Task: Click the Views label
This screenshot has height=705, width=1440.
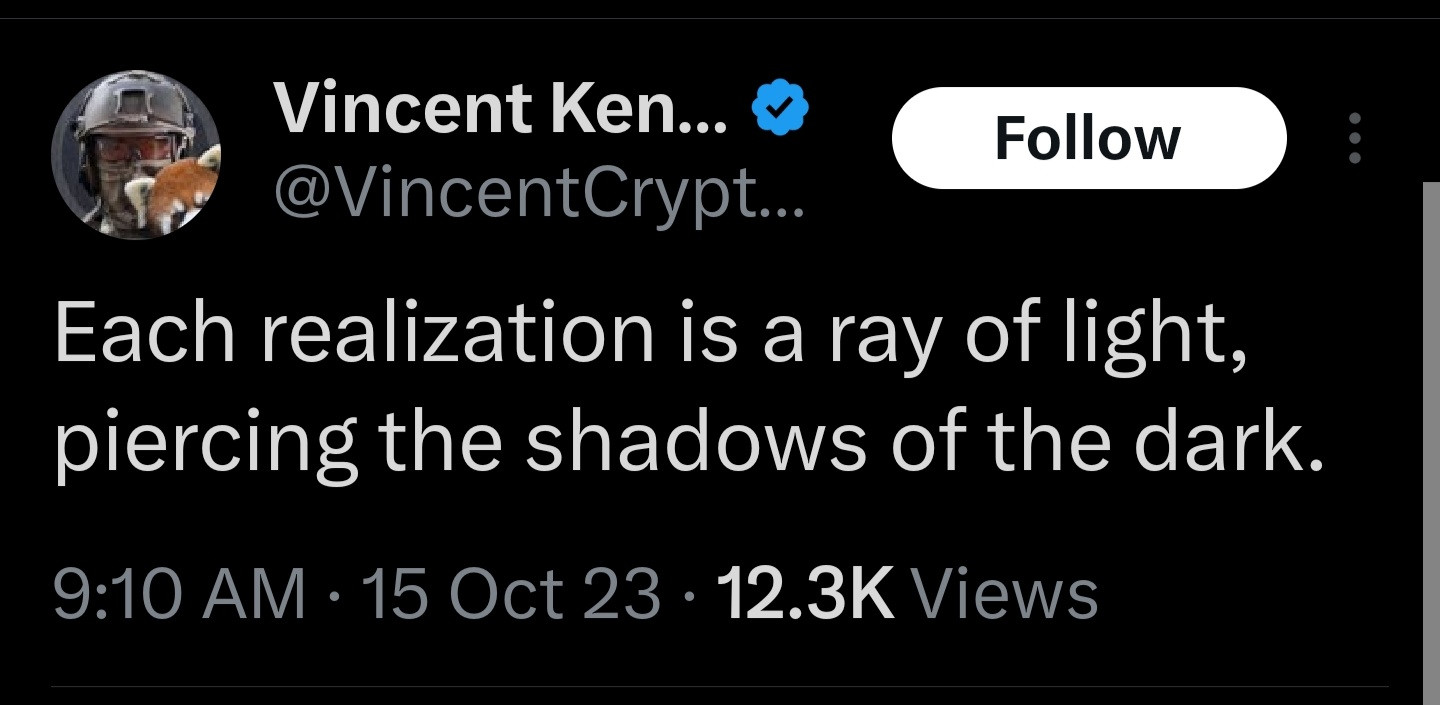Action: point(1007,593)
